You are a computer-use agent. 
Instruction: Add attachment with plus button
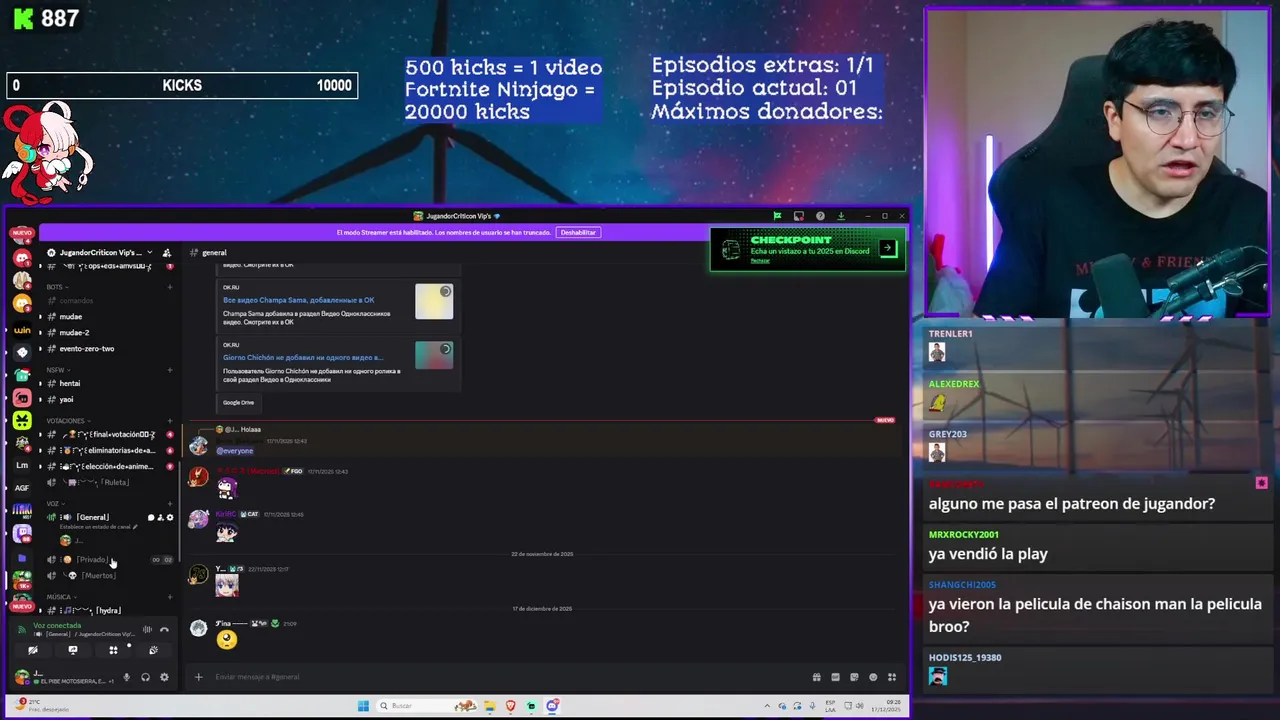click(198, 677)
